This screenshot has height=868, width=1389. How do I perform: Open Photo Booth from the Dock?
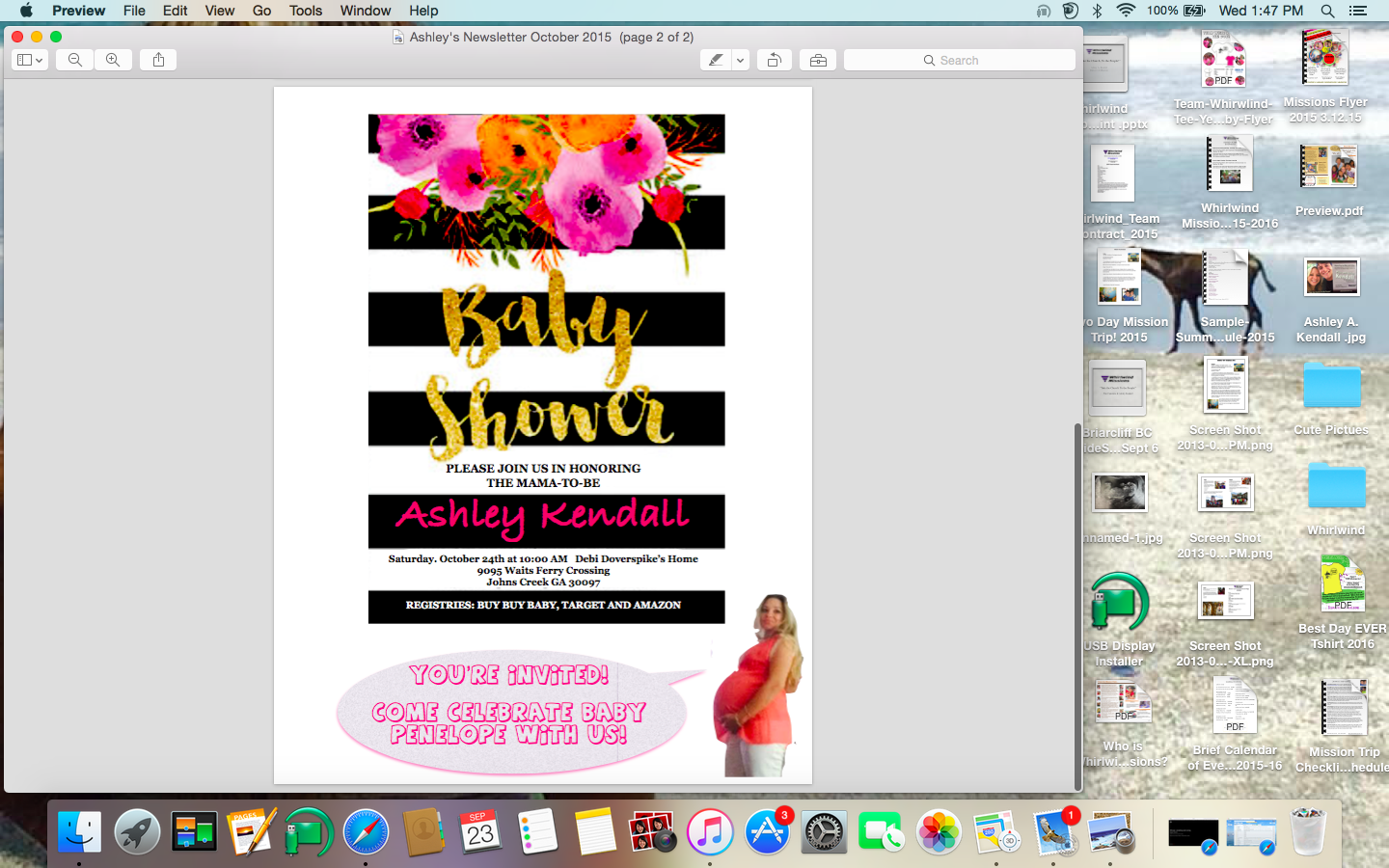(652, 831)
